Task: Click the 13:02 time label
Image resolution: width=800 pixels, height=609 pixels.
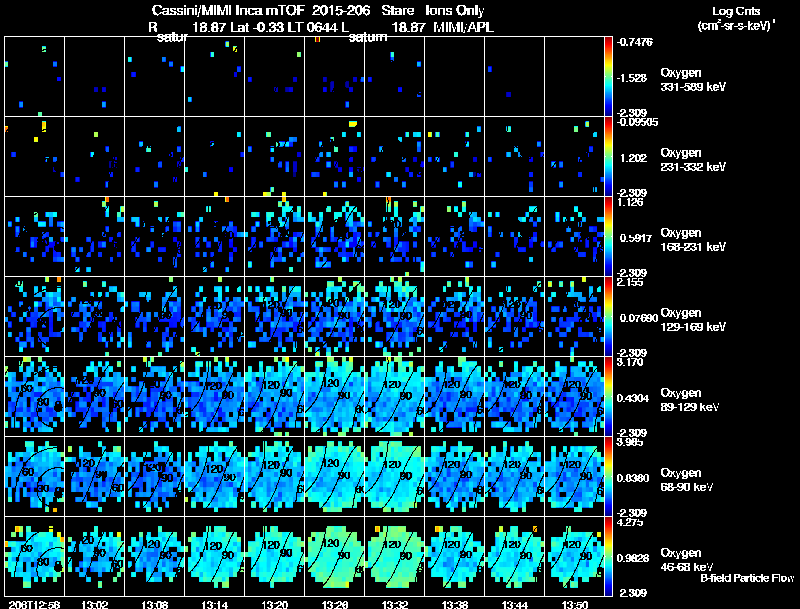Action: [94, 604]
